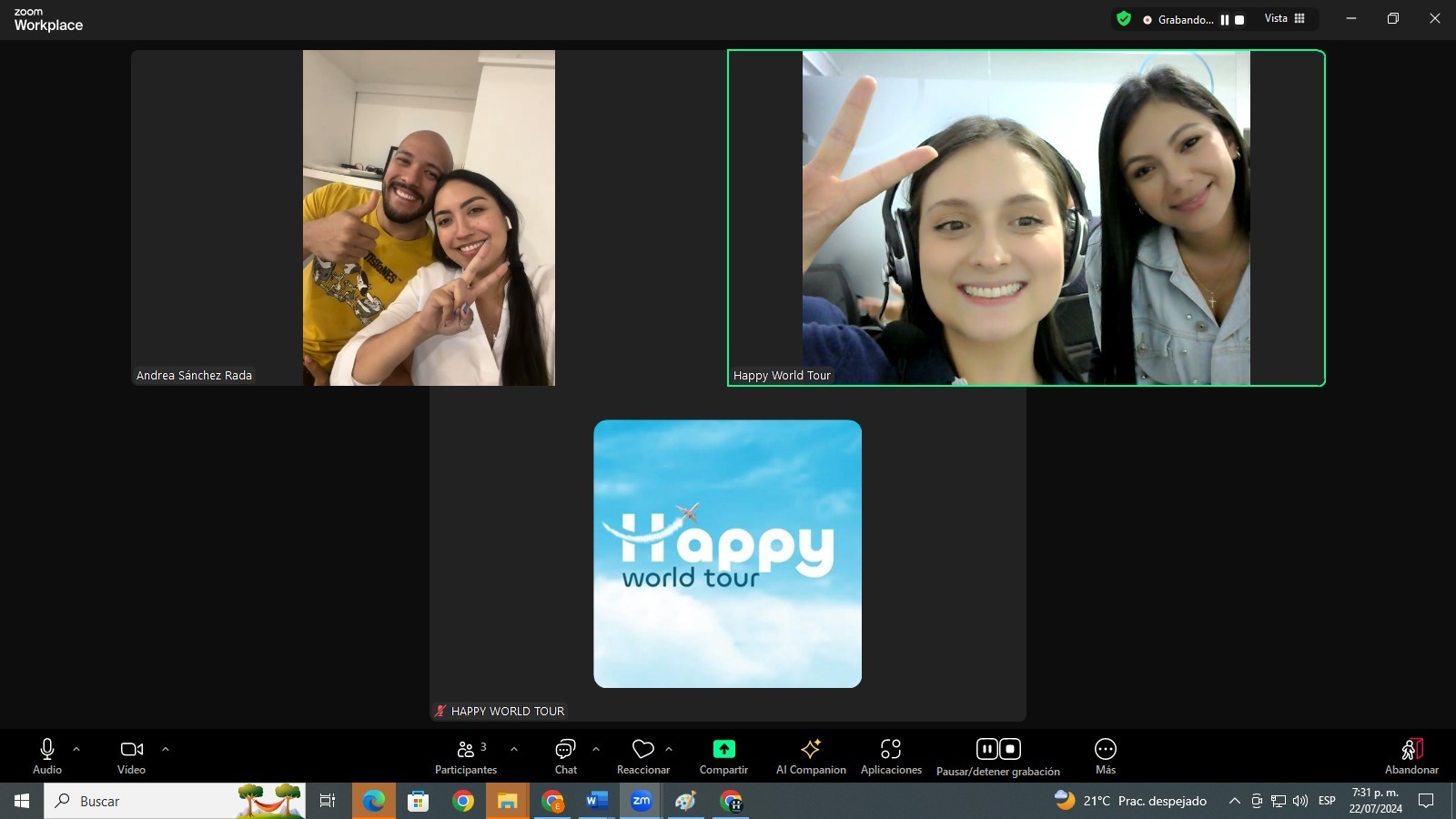Select the Happy World Tour video tile
The width and height of the screenshot is (1456, 819).
pyautogui.click(x=1026, y=217)
